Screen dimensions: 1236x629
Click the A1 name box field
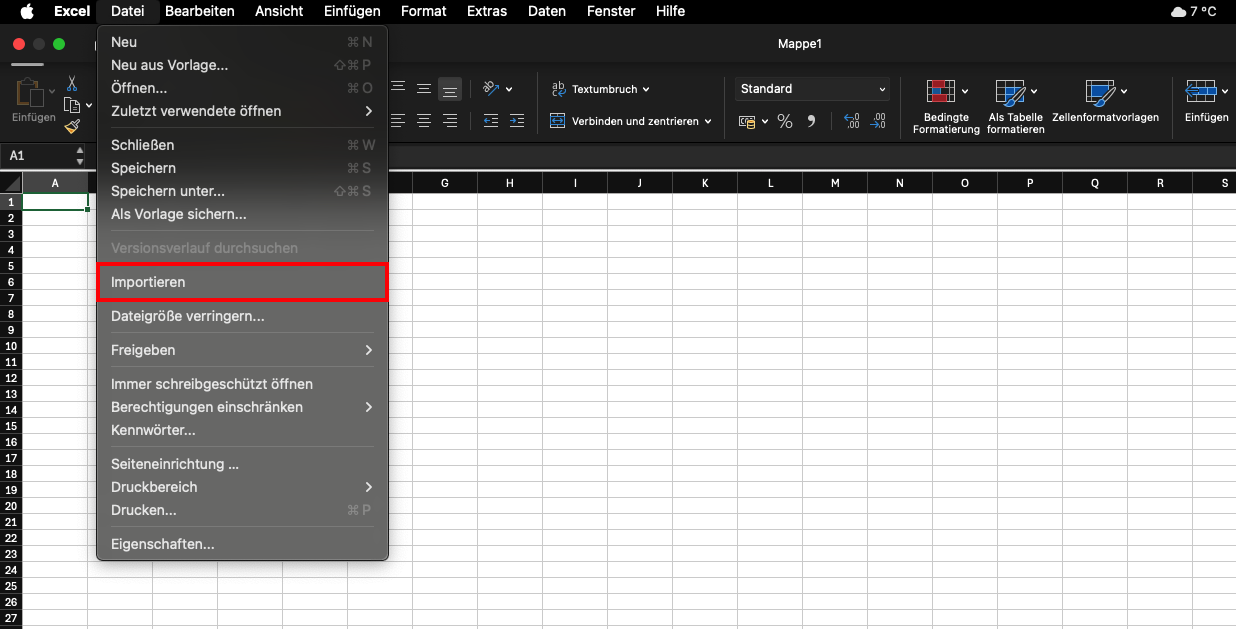pos(38,156)
